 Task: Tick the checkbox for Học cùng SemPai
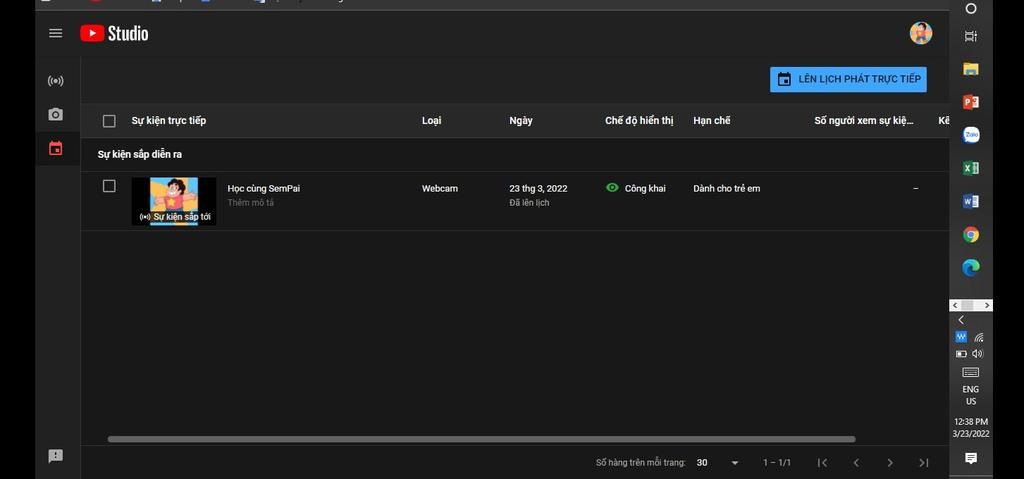[109, 186]
